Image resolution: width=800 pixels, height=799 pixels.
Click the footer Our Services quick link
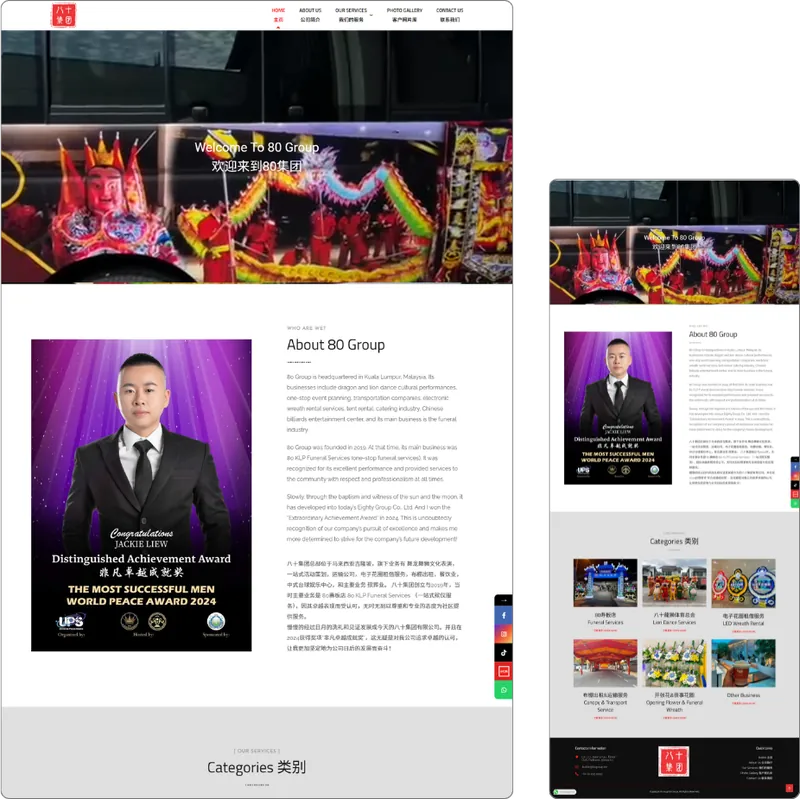[757, 768]
